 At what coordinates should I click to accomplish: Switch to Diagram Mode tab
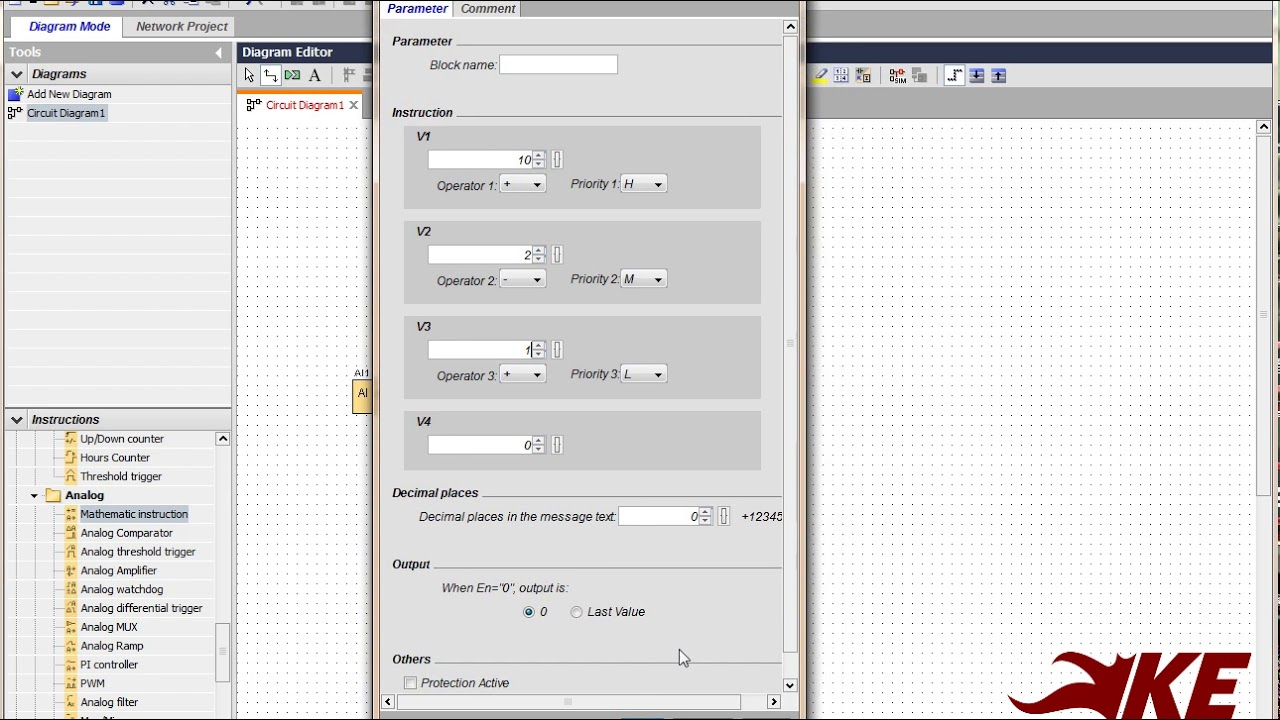click(69, 26)
